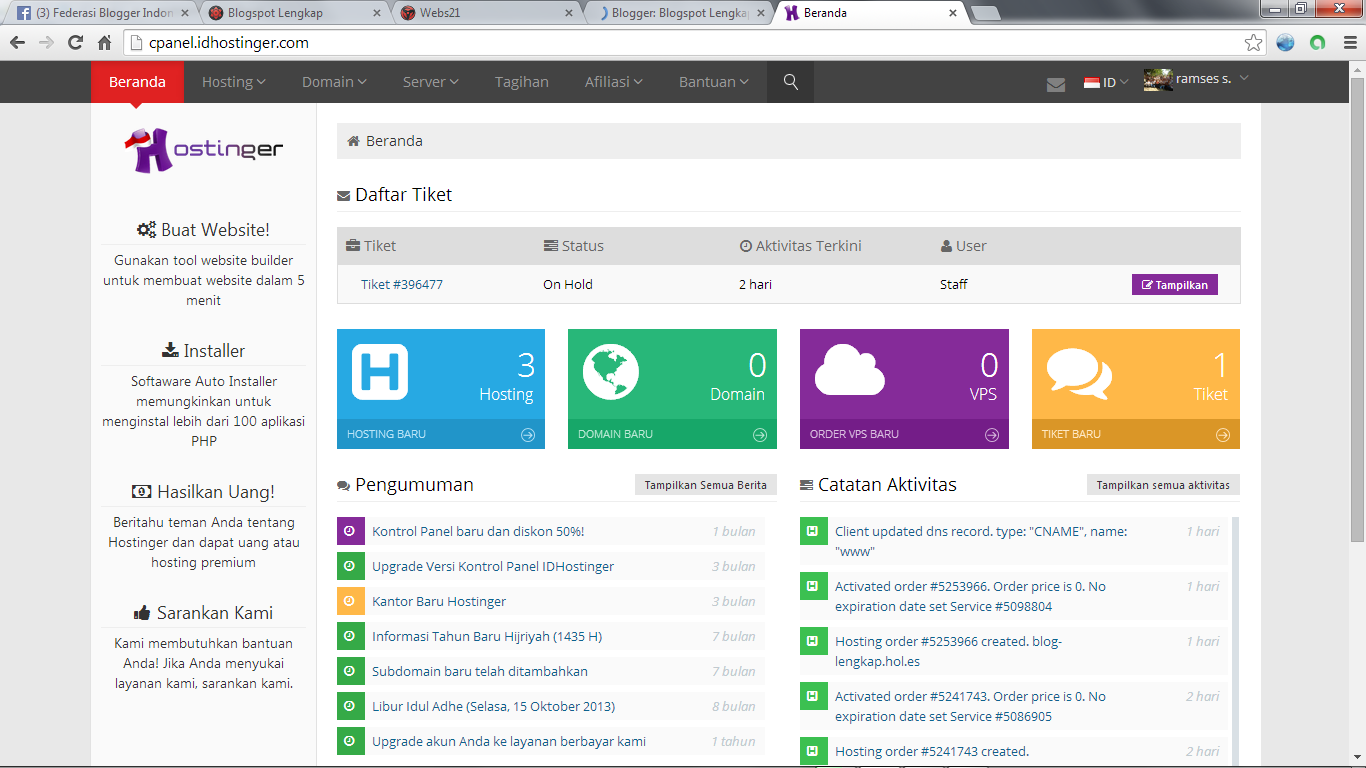Open Hasilkan Uang! sidebar link
1366x768 pixels.
click(203, 492)
